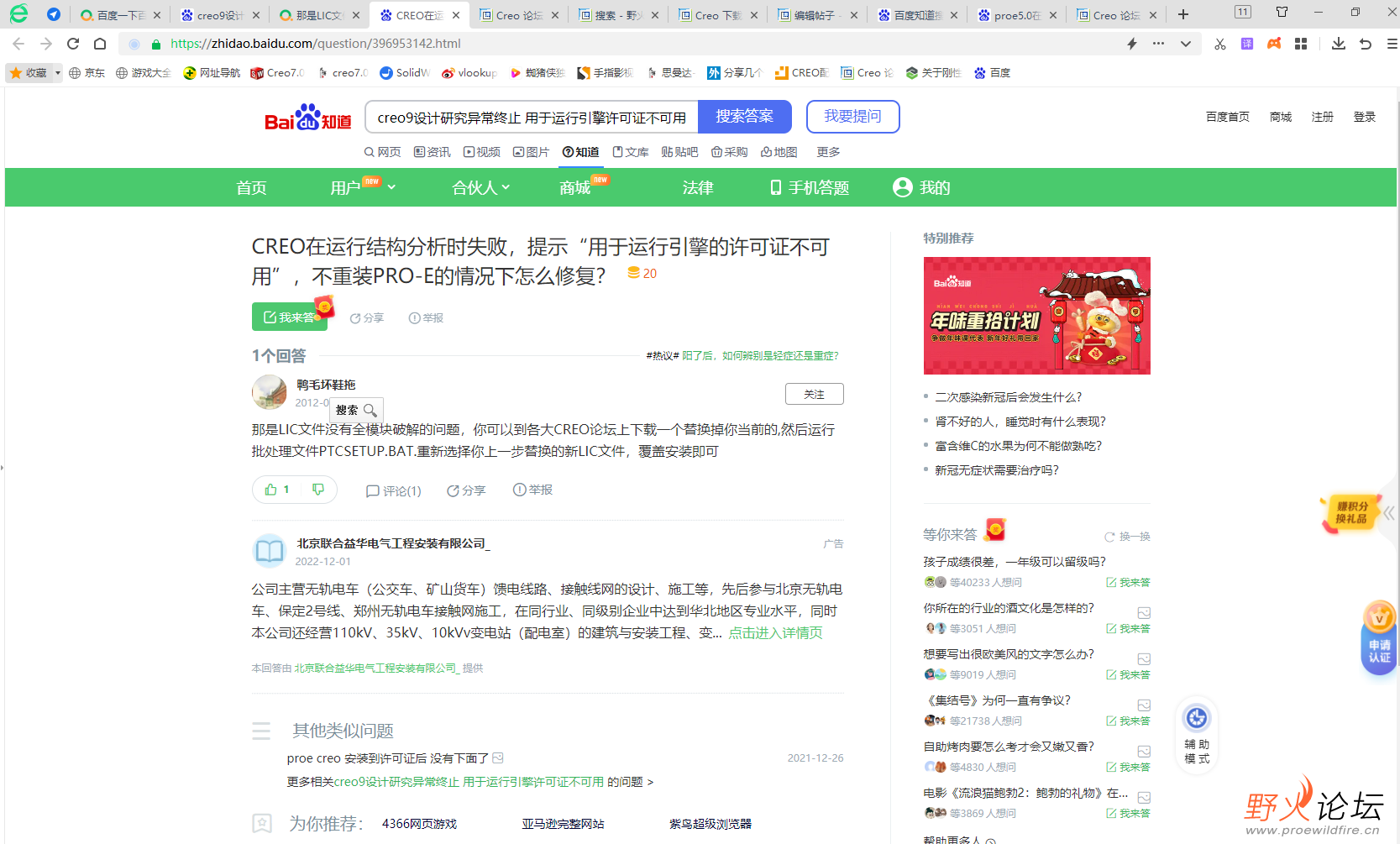Open the browser hamburger menu
The image size is (1400, 844).
tap(1392, 44)
